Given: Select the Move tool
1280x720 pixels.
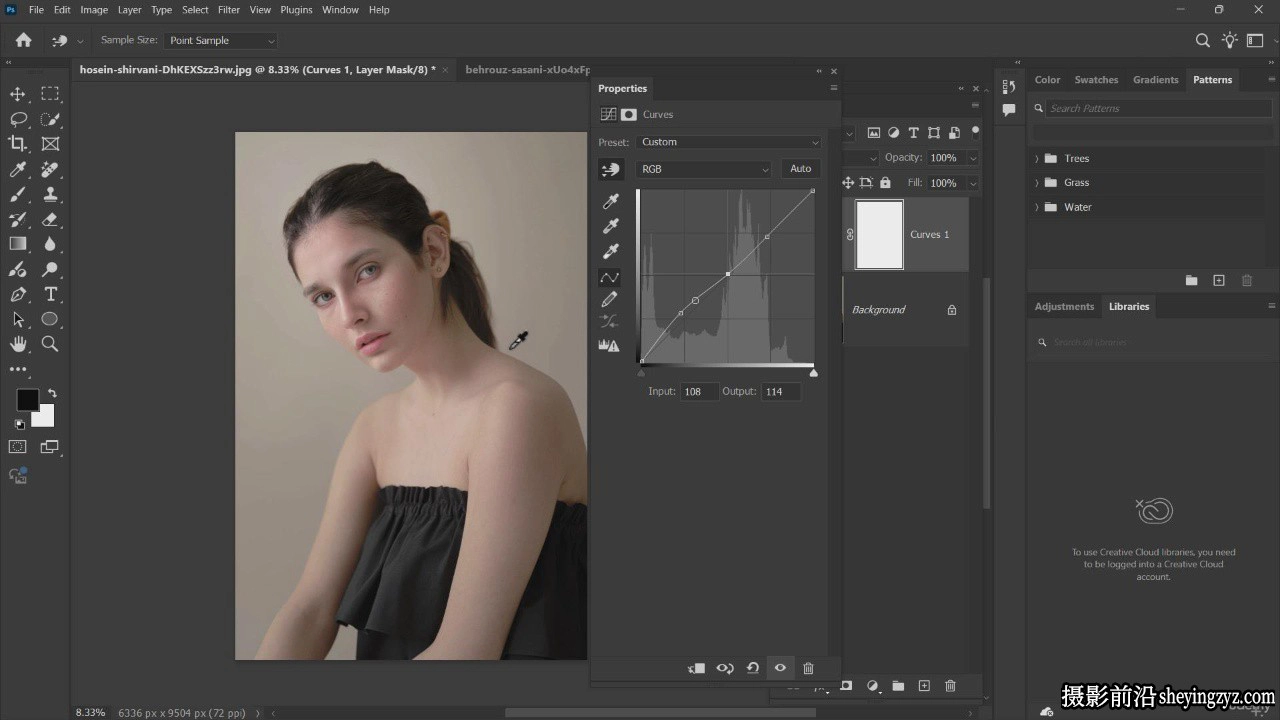Looking at the screenshot, I should [x=18, y=94].
